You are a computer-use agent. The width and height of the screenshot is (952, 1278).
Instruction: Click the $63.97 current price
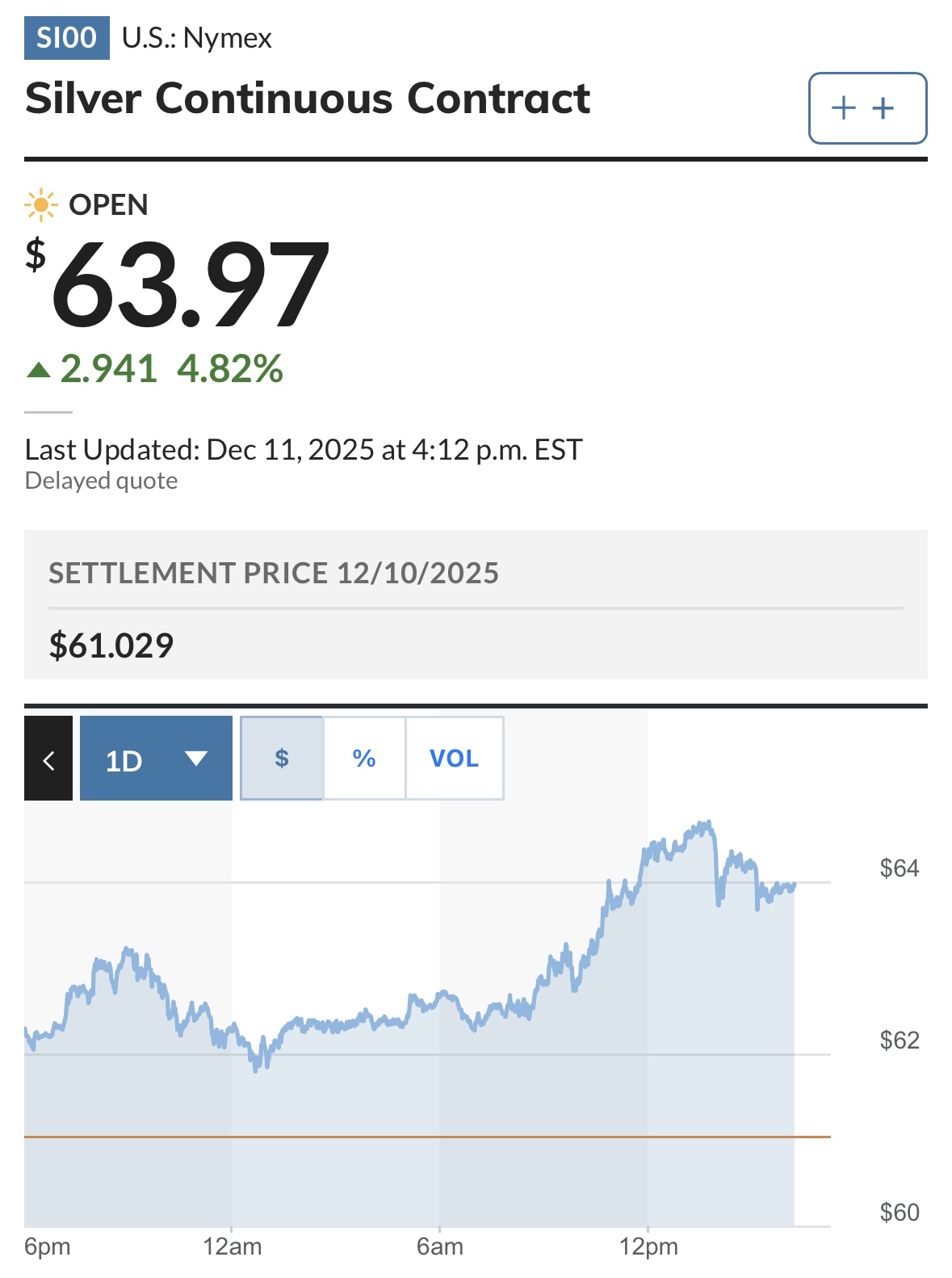(190, 284)
